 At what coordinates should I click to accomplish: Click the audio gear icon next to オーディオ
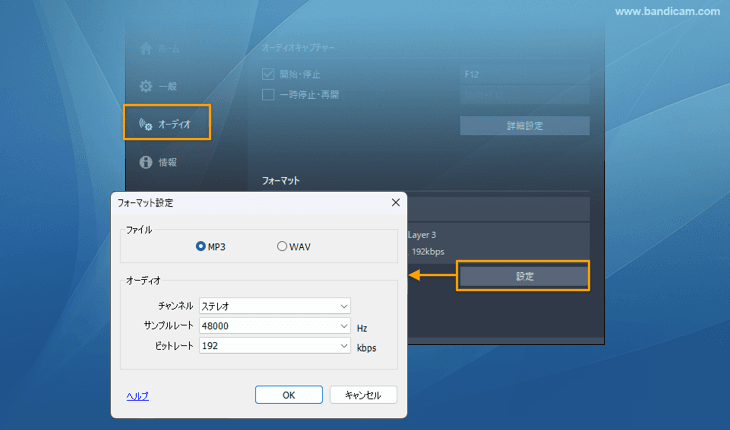(x=146, y=124)
